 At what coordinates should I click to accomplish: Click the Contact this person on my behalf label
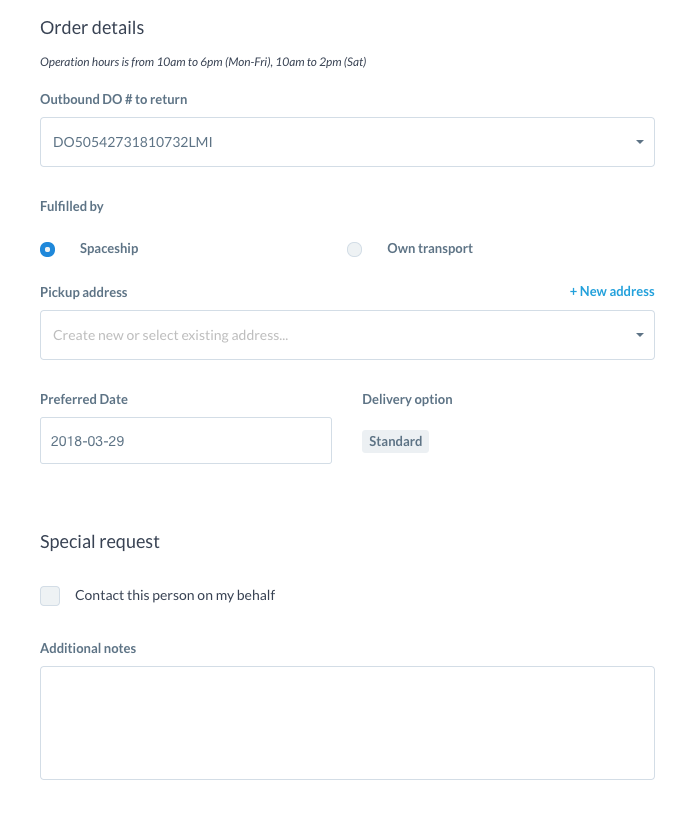click(x=175, y=595)
